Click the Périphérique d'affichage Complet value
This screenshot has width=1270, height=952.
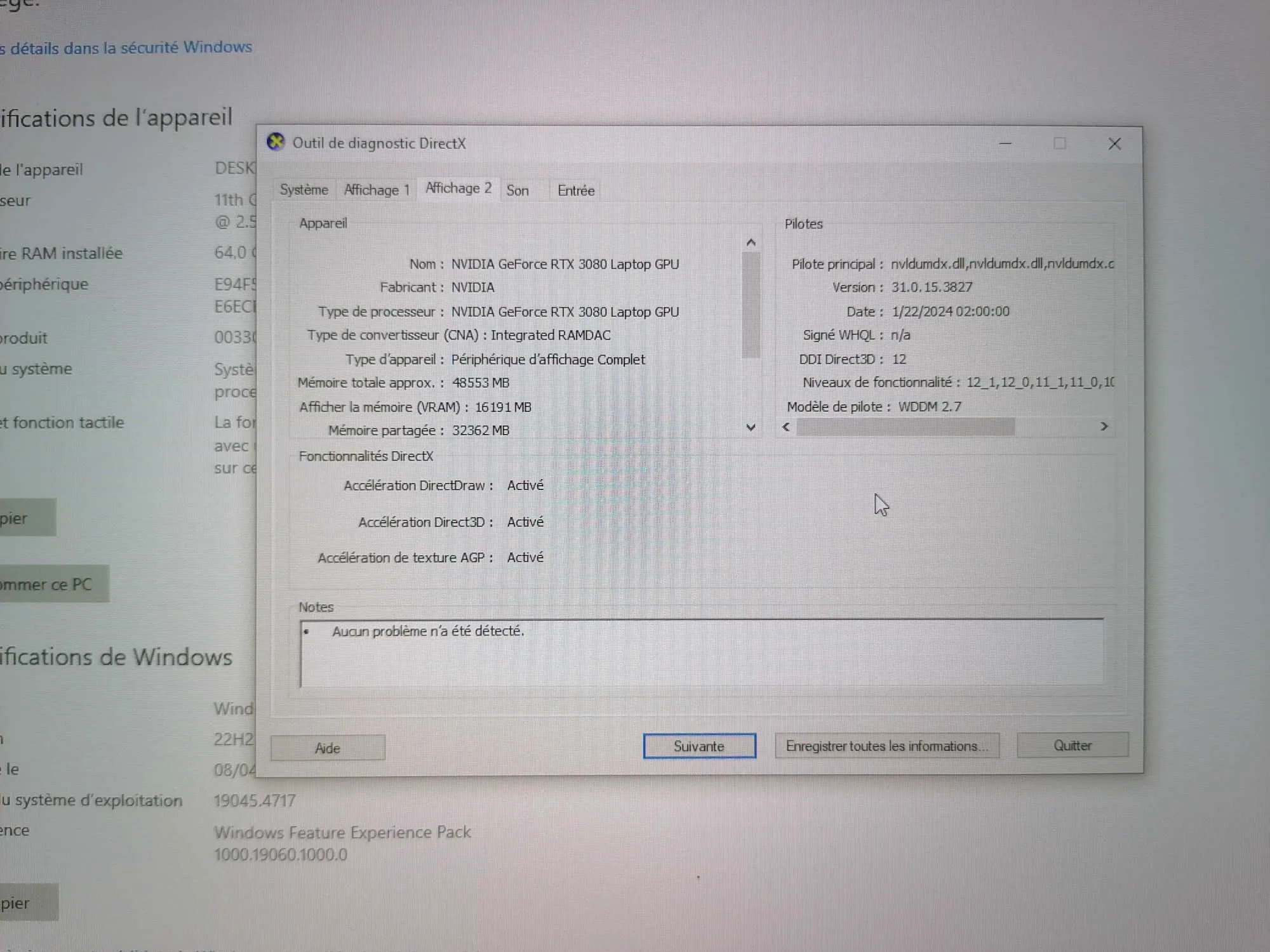pos(548,359)
